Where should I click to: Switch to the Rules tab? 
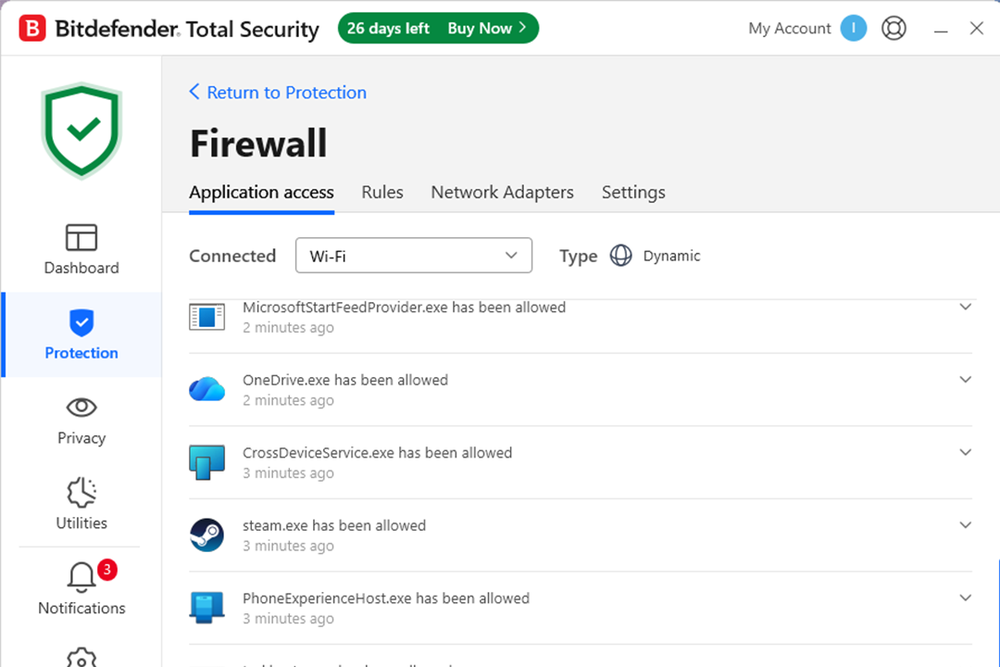(382, 192)
